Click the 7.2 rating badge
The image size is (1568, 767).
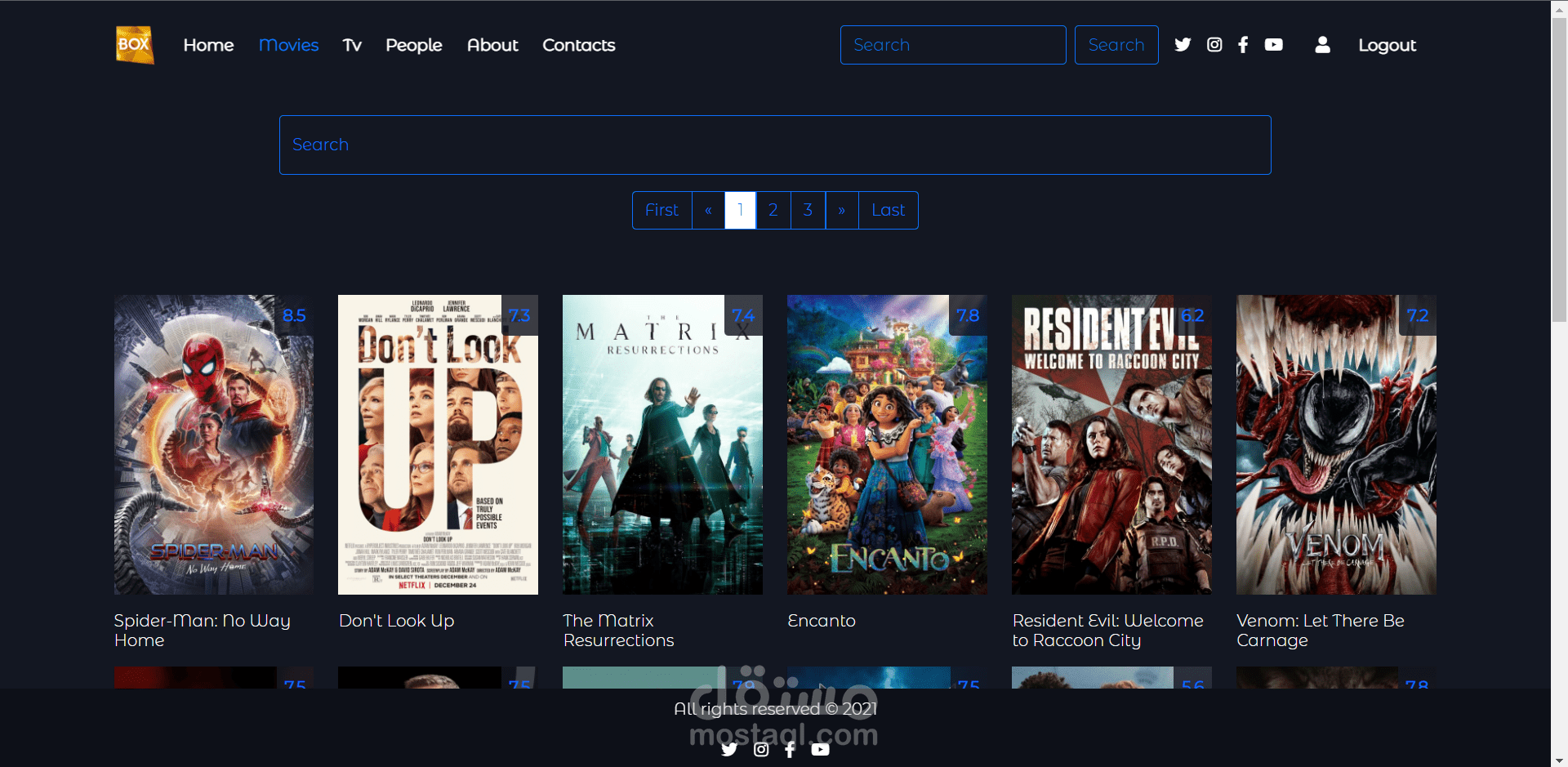(1418, 315)
